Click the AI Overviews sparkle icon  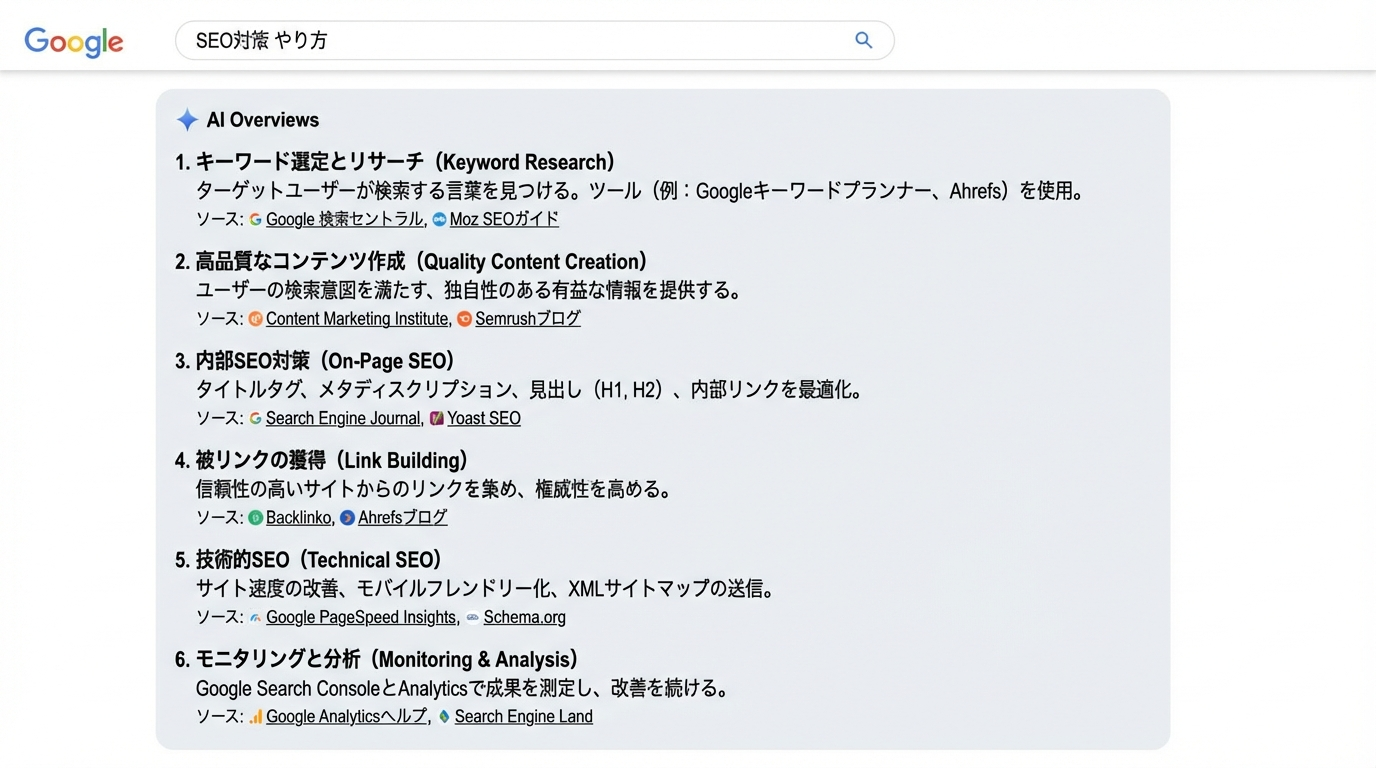tap(186, 119)
